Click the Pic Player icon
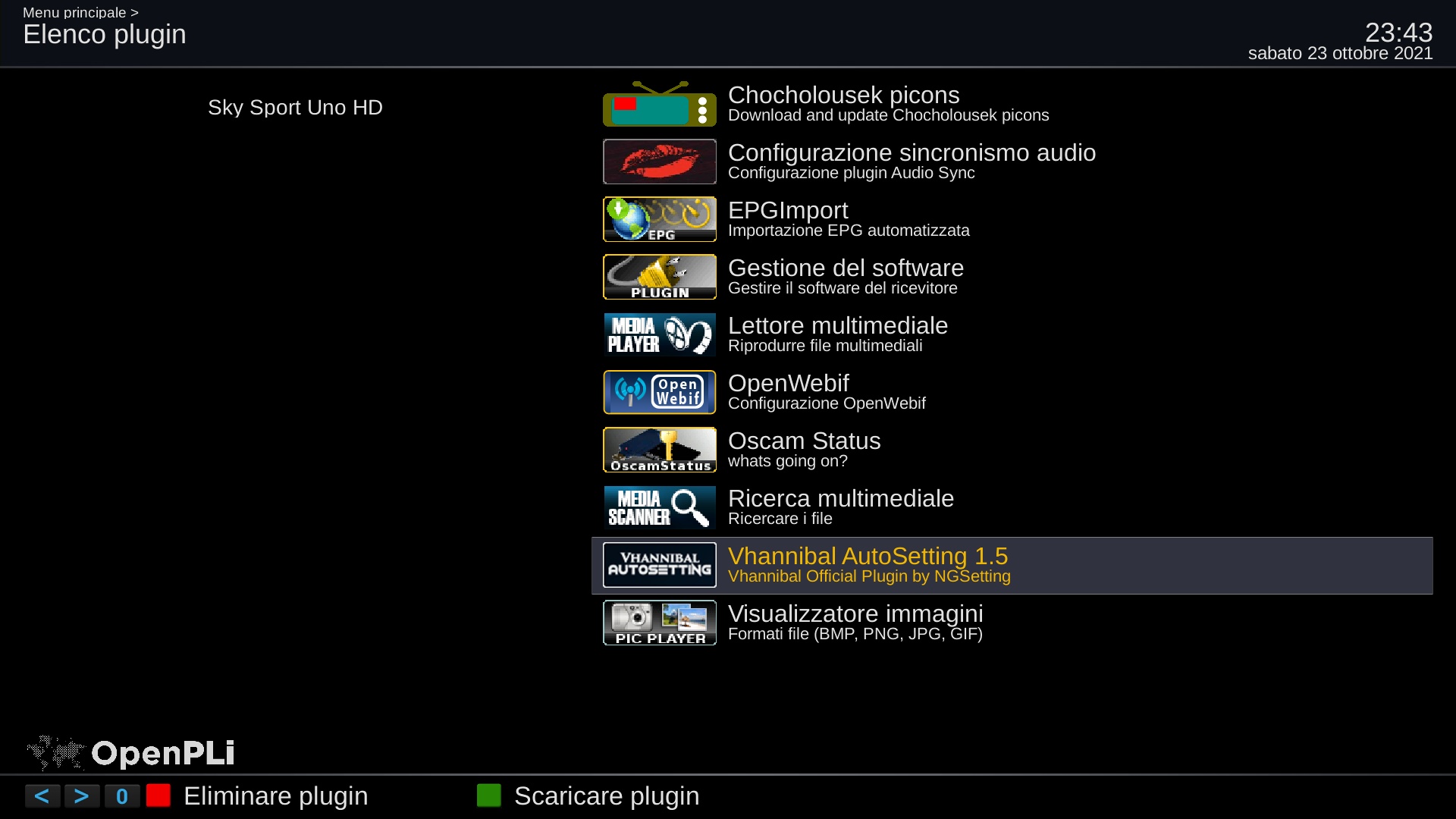This screenshot has width=1456, height=819. pyautogui.click(x=660, y=623)
